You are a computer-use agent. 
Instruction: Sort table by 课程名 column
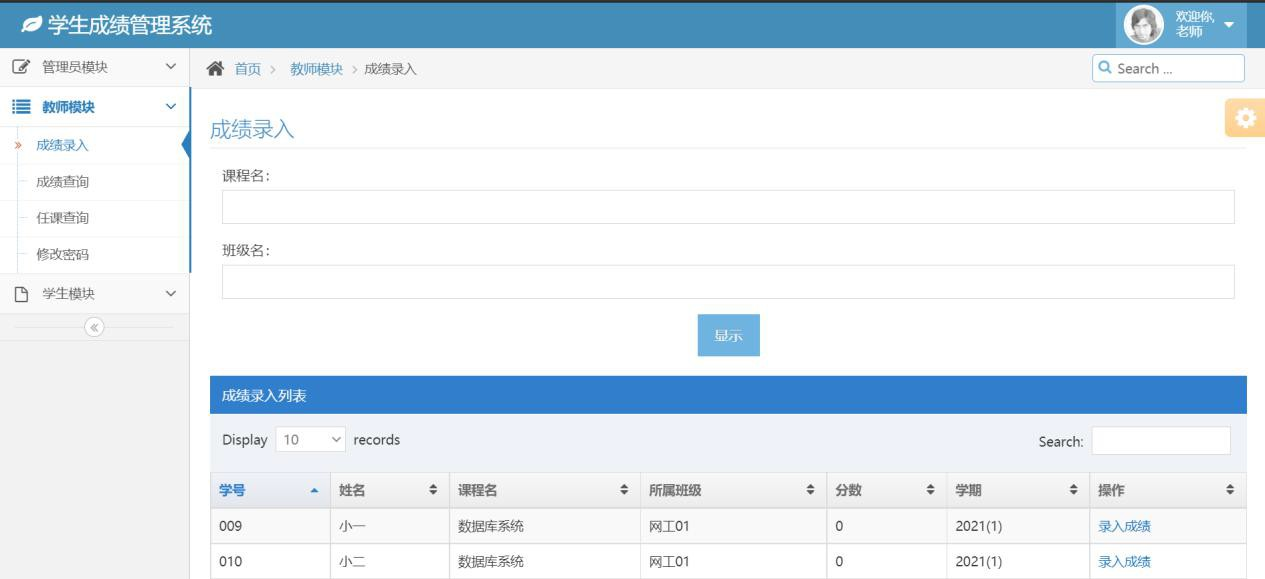545,490
